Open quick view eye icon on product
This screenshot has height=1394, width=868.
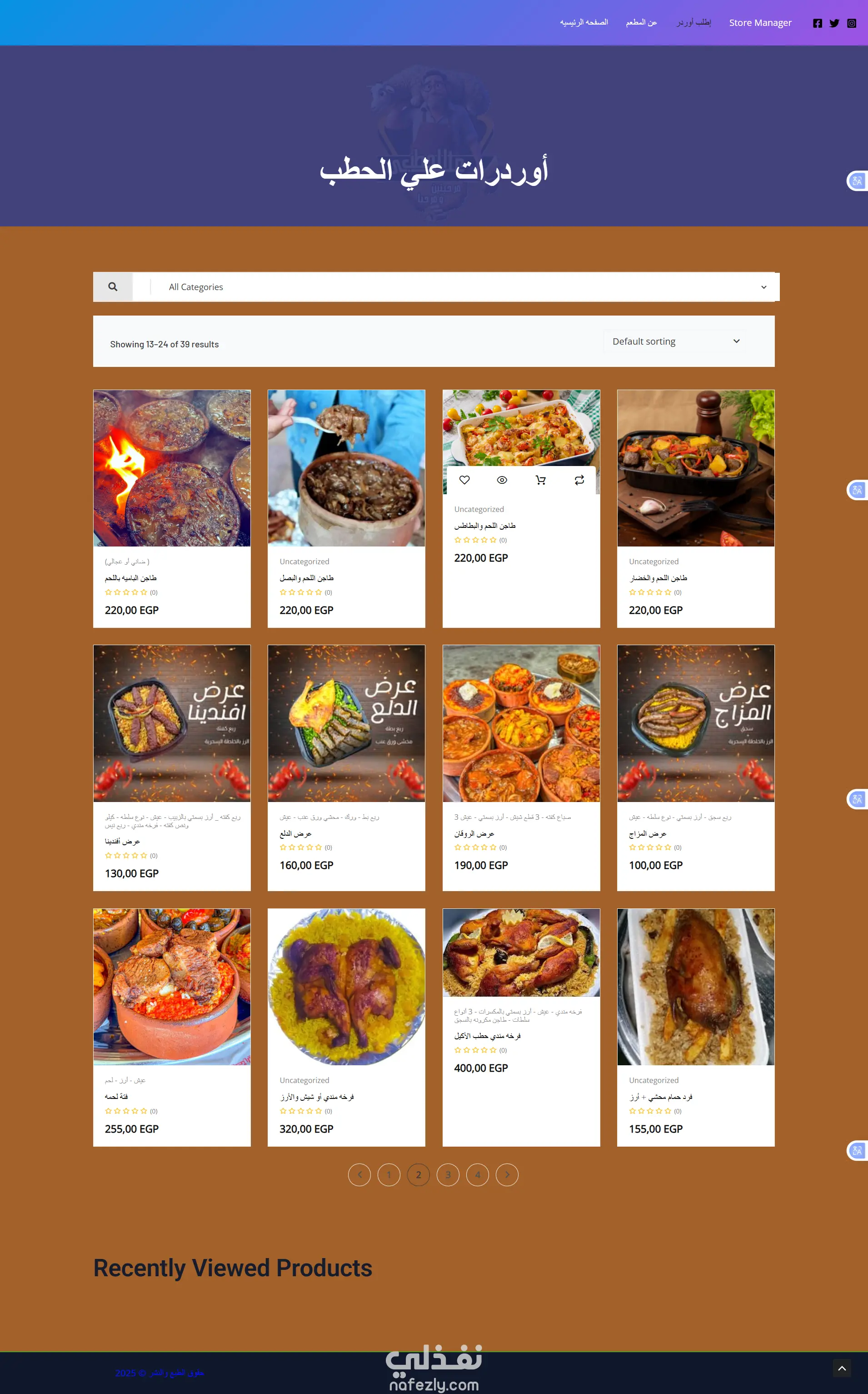tap(502, 480)
